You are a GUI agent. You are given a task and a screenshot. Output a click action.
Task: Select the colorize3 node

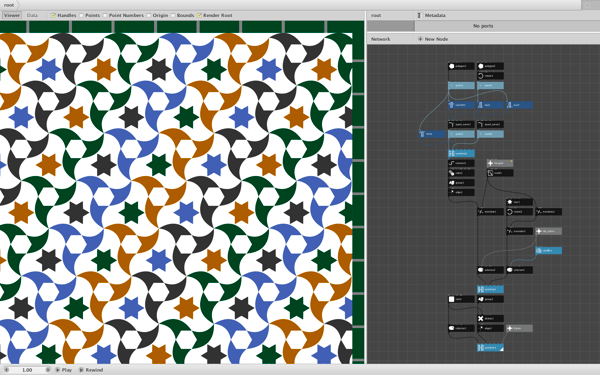point(461,328)
